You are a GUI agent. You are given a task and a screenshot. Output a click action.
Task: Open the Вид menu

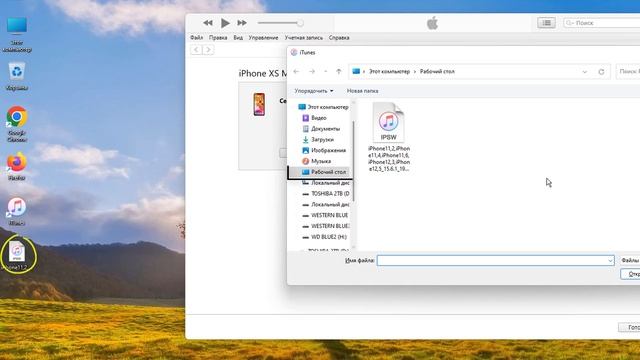tap(238, 38)
